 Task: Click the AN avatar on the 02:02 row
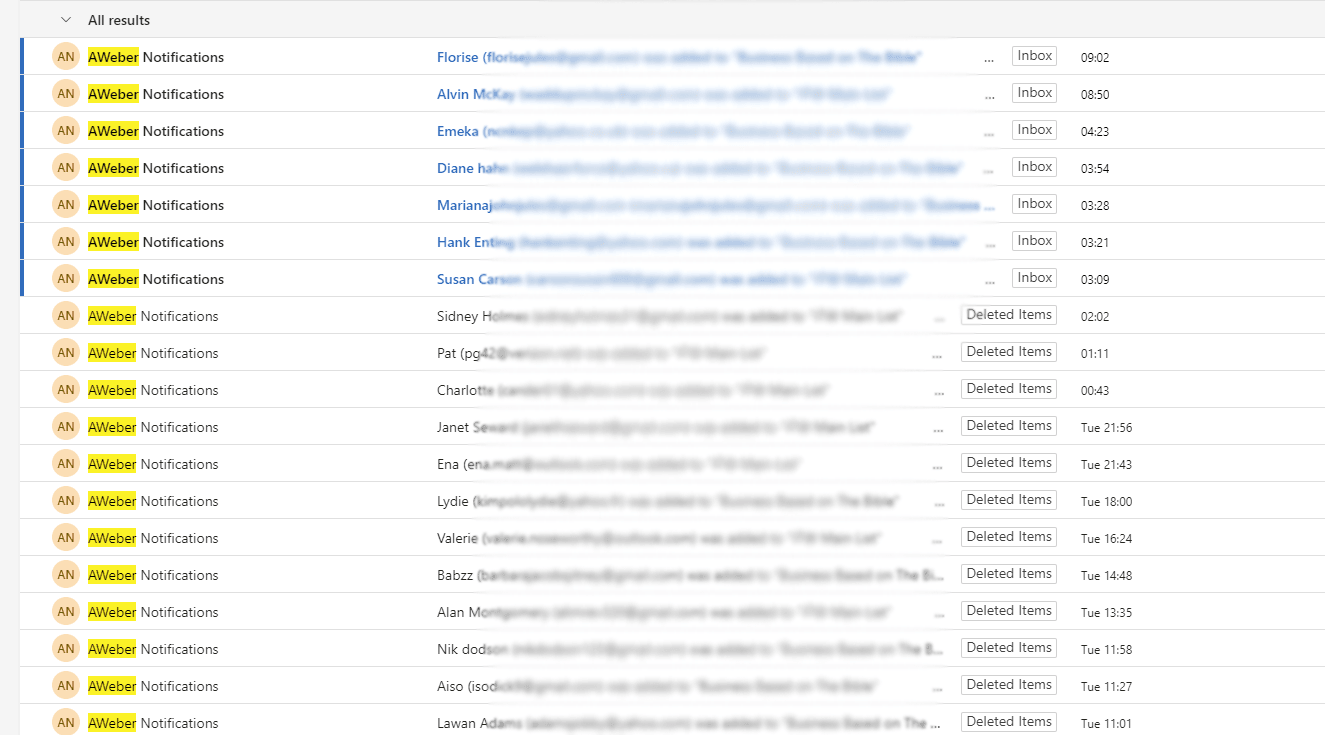(x=66, y=316)
